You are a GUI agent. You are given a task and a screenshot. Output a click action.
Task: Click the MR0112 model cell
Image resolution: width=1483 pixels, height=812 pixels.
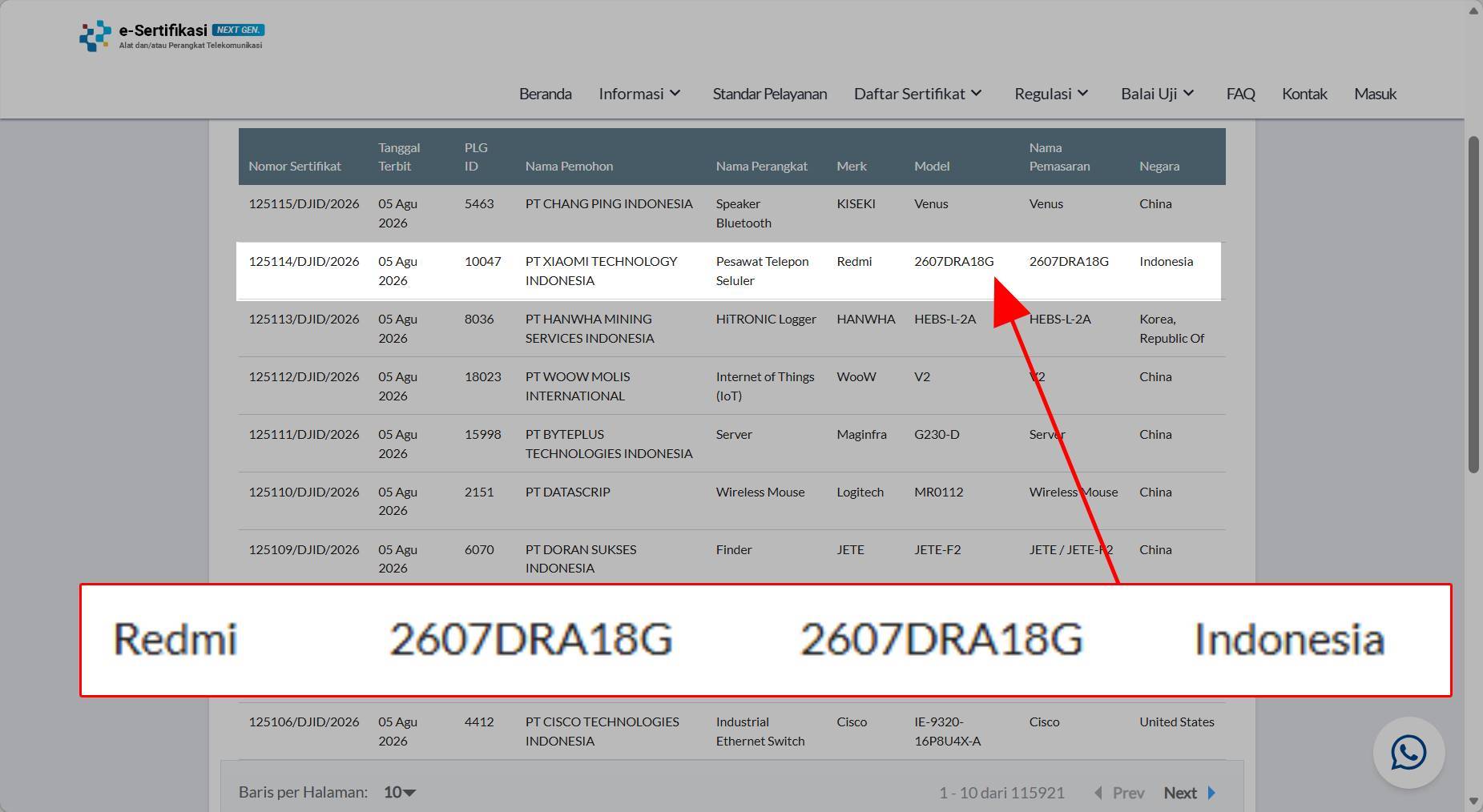pyautogui.click(x=938, y=492)
